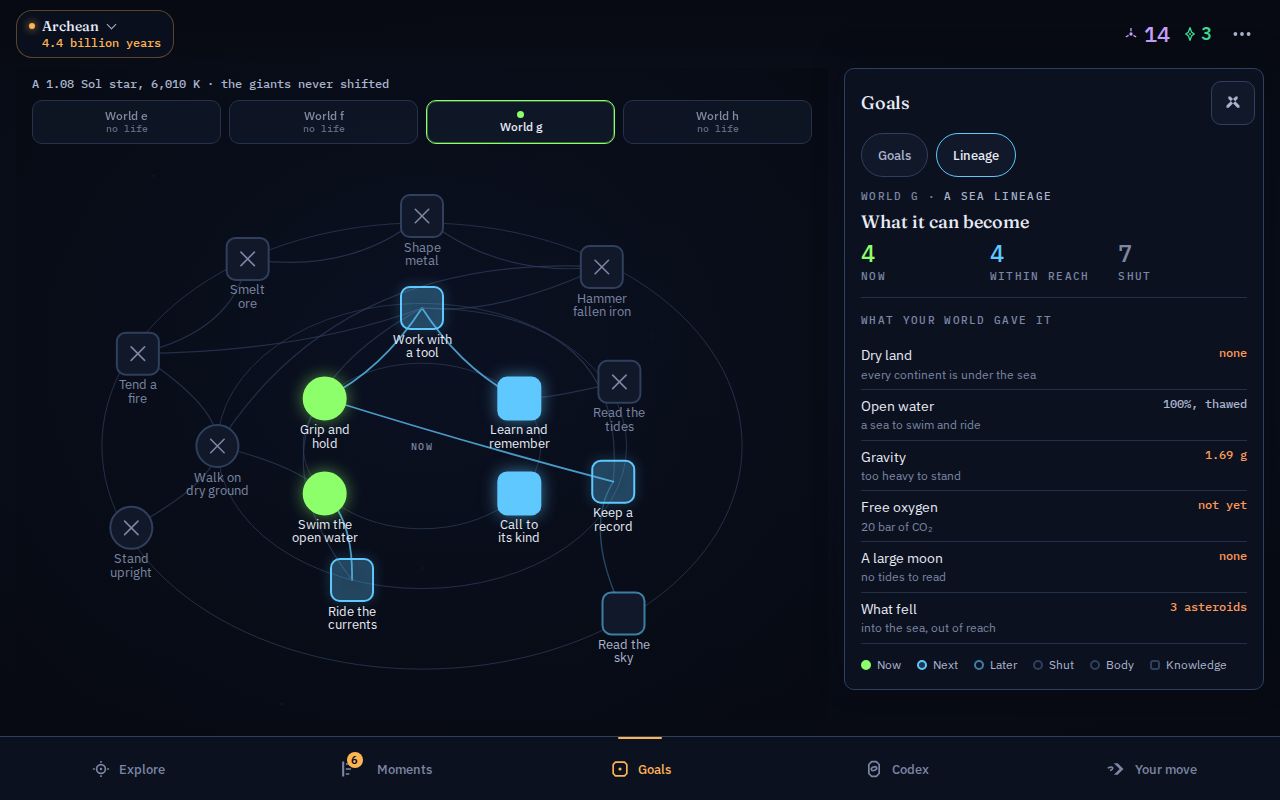Image resolution: width=1280 pixels, height=800 pixels.
Task: Select the World g tab
Action: [520, 122]
